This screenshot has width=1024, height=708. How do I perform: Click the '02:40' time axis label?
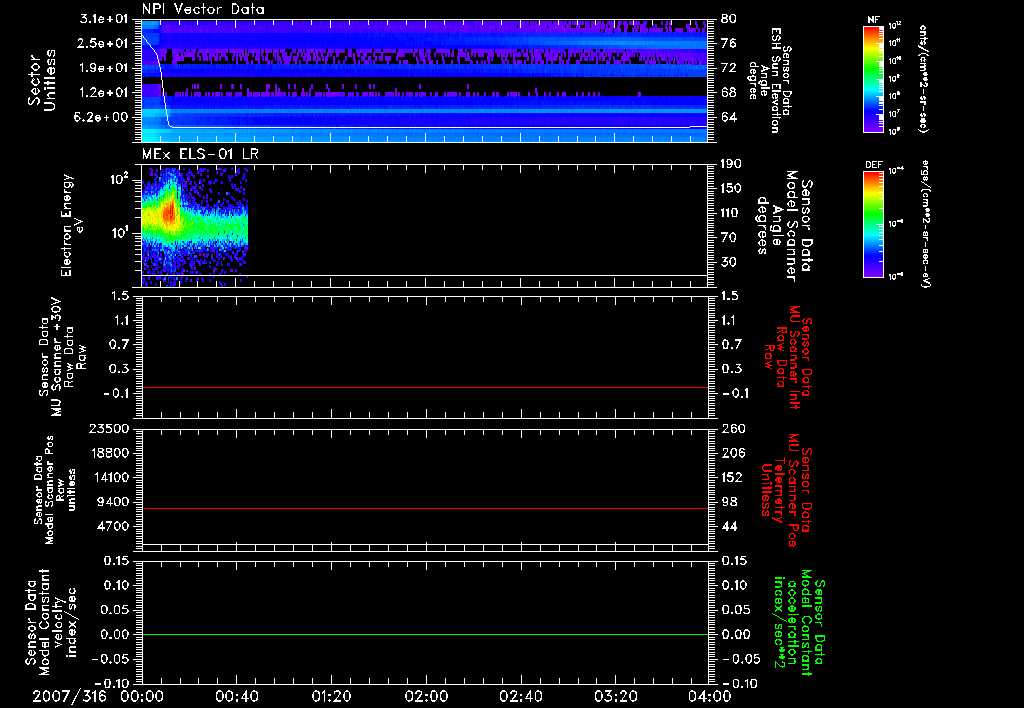click(x=520, y=697)
